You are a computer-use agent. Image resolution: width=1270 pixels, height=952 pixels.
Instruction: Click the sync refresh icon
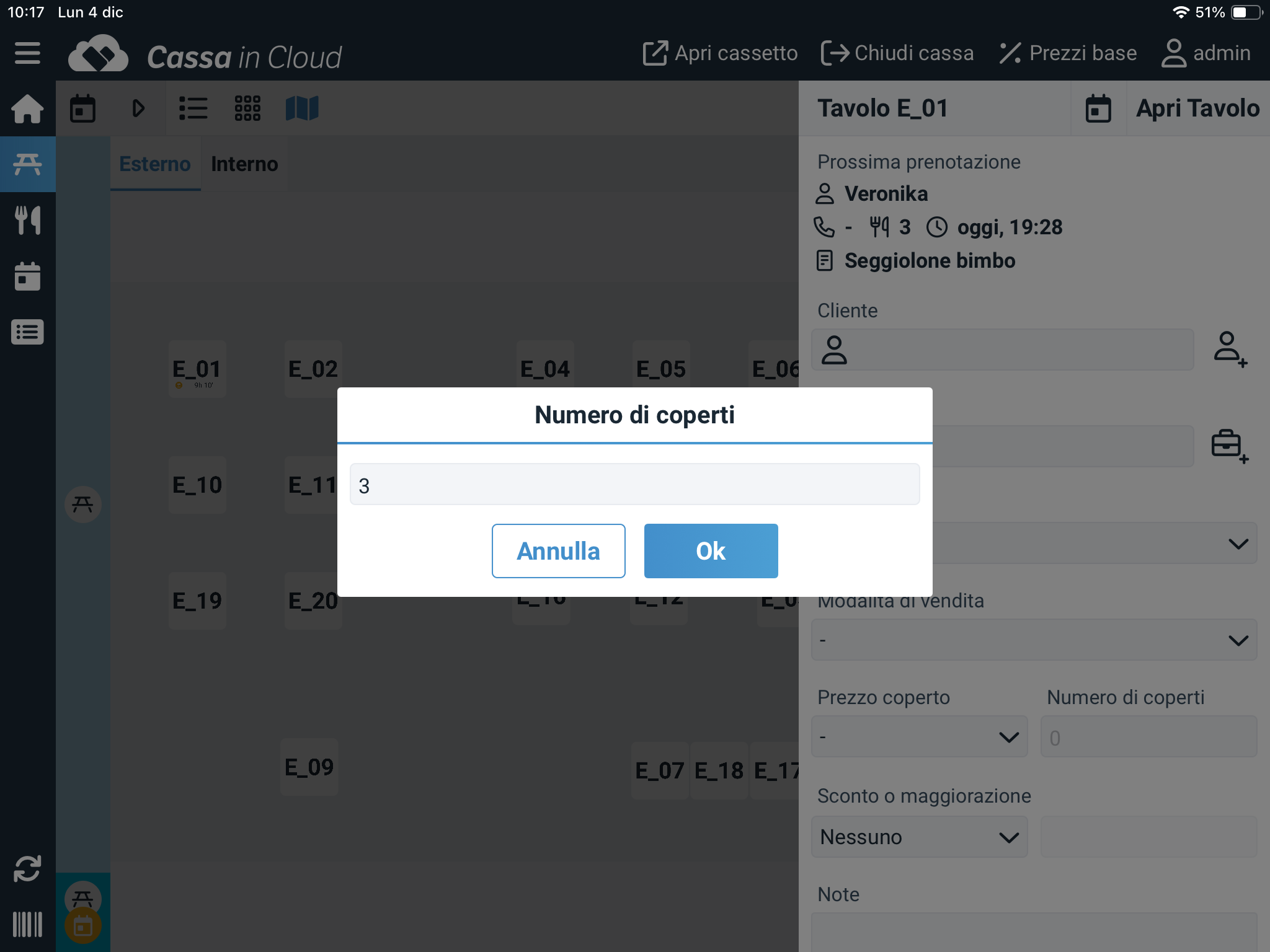pos(27,868)
